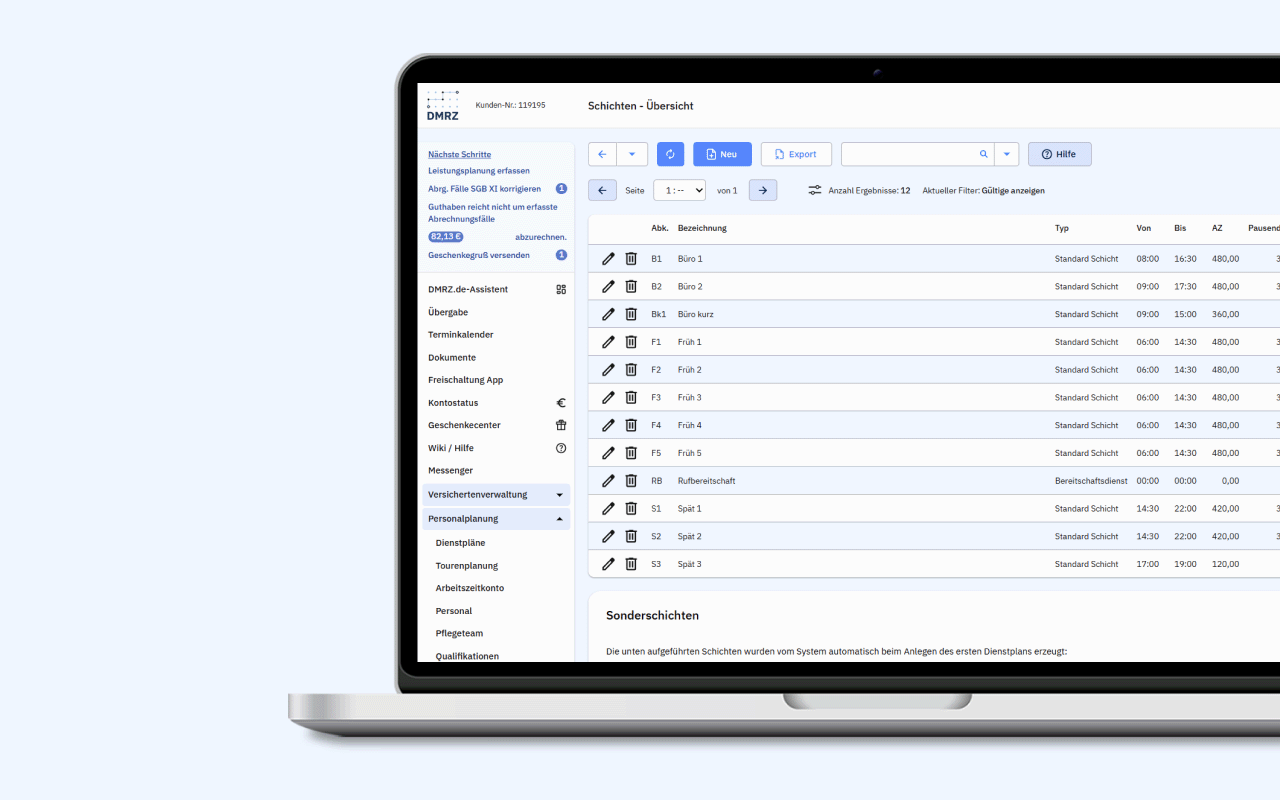This screenshot has width=1280, height=800.
Task: Open the page number select box
Action: (x=679, y=190)
